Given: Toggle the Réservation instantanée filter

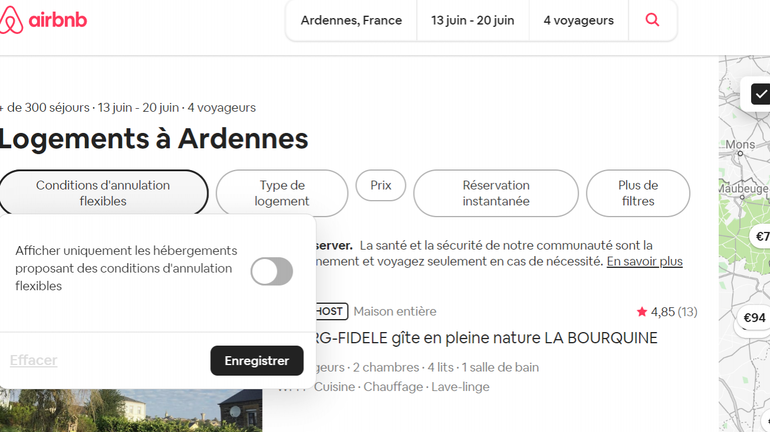Looking at the screenshot, I should click(496, 193).
